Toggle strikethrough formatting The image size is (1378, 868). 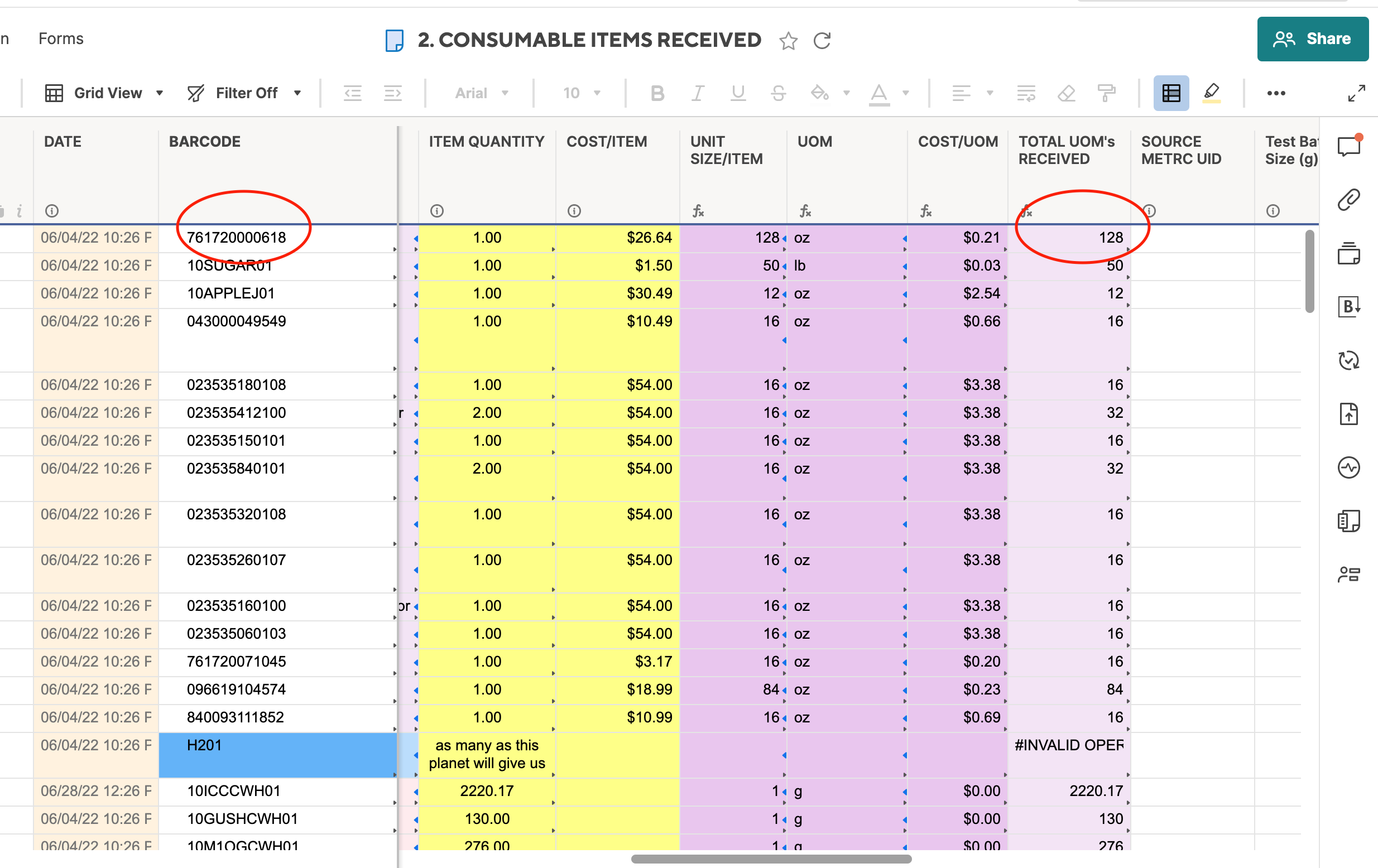coord(779,93)
